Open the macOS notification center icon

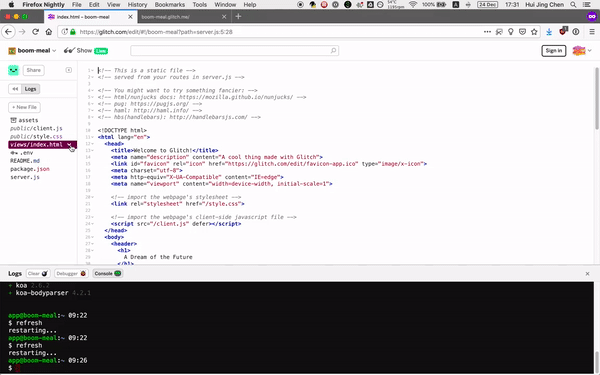[x=586, y=5]
